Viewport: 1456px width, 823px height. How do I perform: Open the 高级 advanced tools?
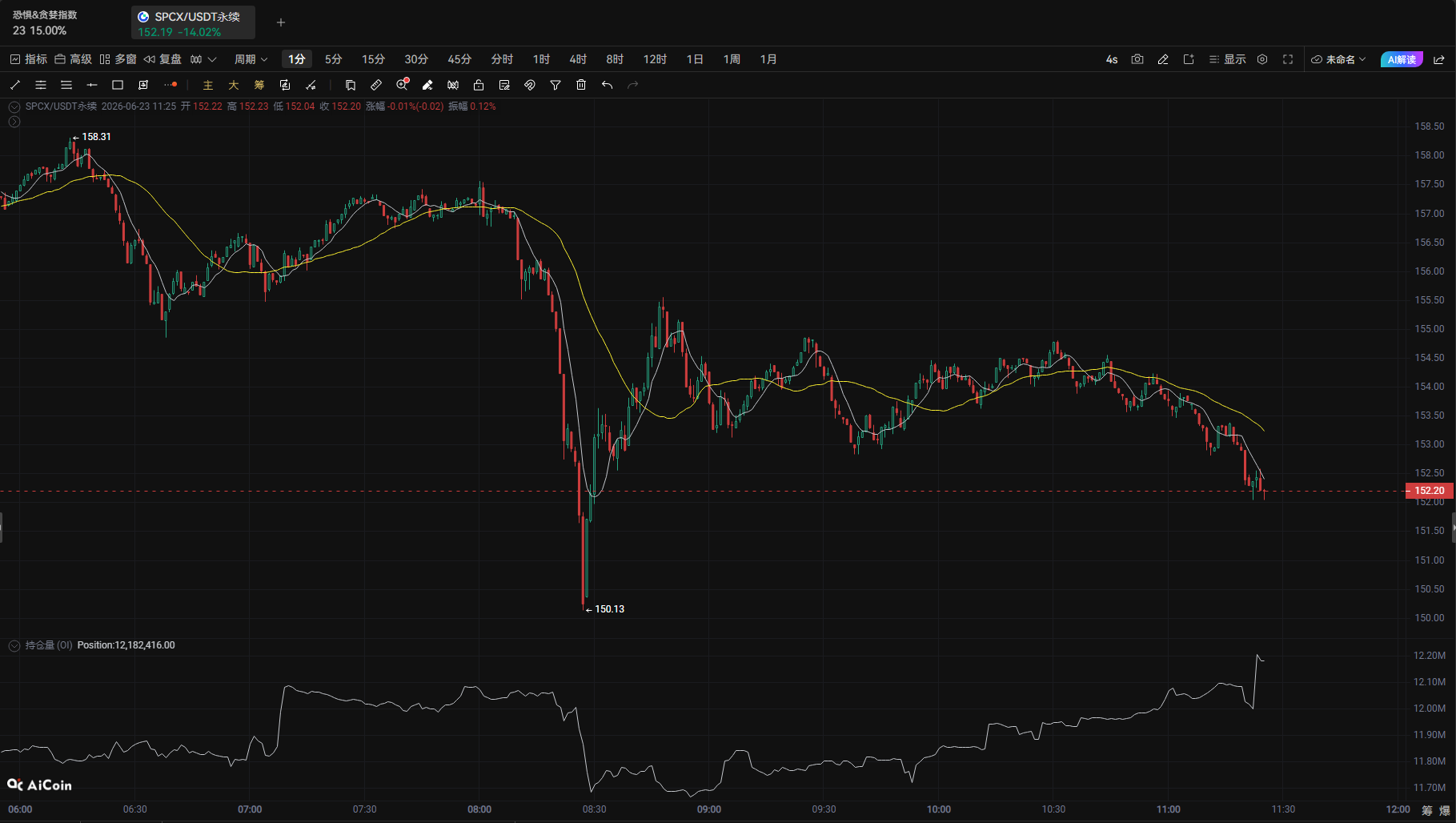point(73,59)
